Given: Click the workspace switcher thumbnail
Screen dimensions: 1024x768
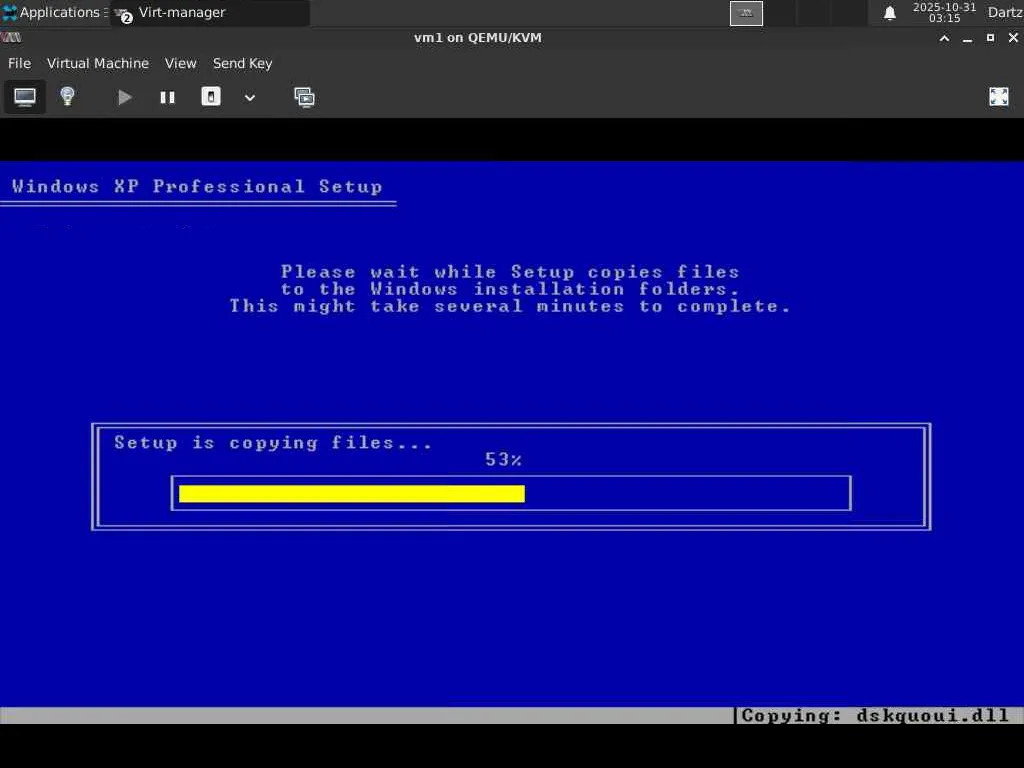Looking at the screenshot, I should coord(746,13).
